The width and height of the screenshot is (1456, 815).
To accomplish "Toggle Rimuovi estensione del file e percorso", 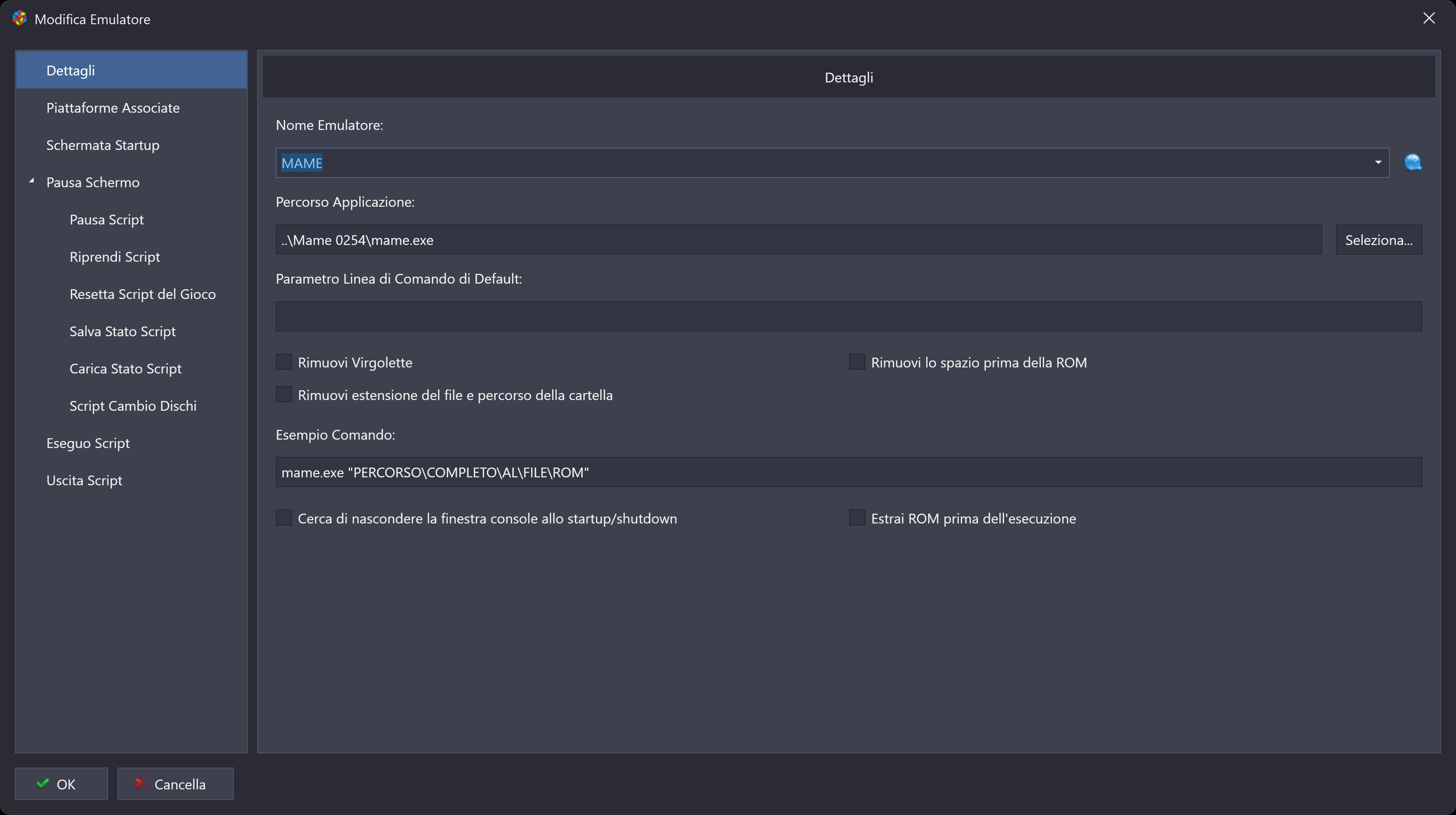I will point(284,394).
